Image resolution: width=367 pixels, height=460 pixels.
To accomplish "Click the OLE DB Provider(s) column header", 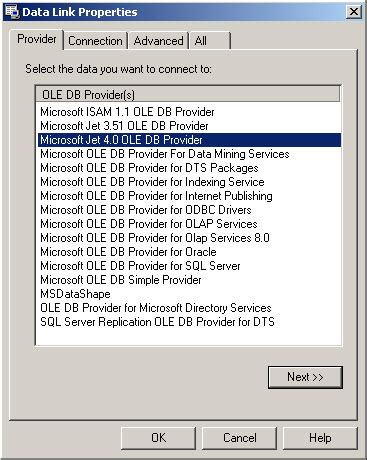I will click(188, 95).
